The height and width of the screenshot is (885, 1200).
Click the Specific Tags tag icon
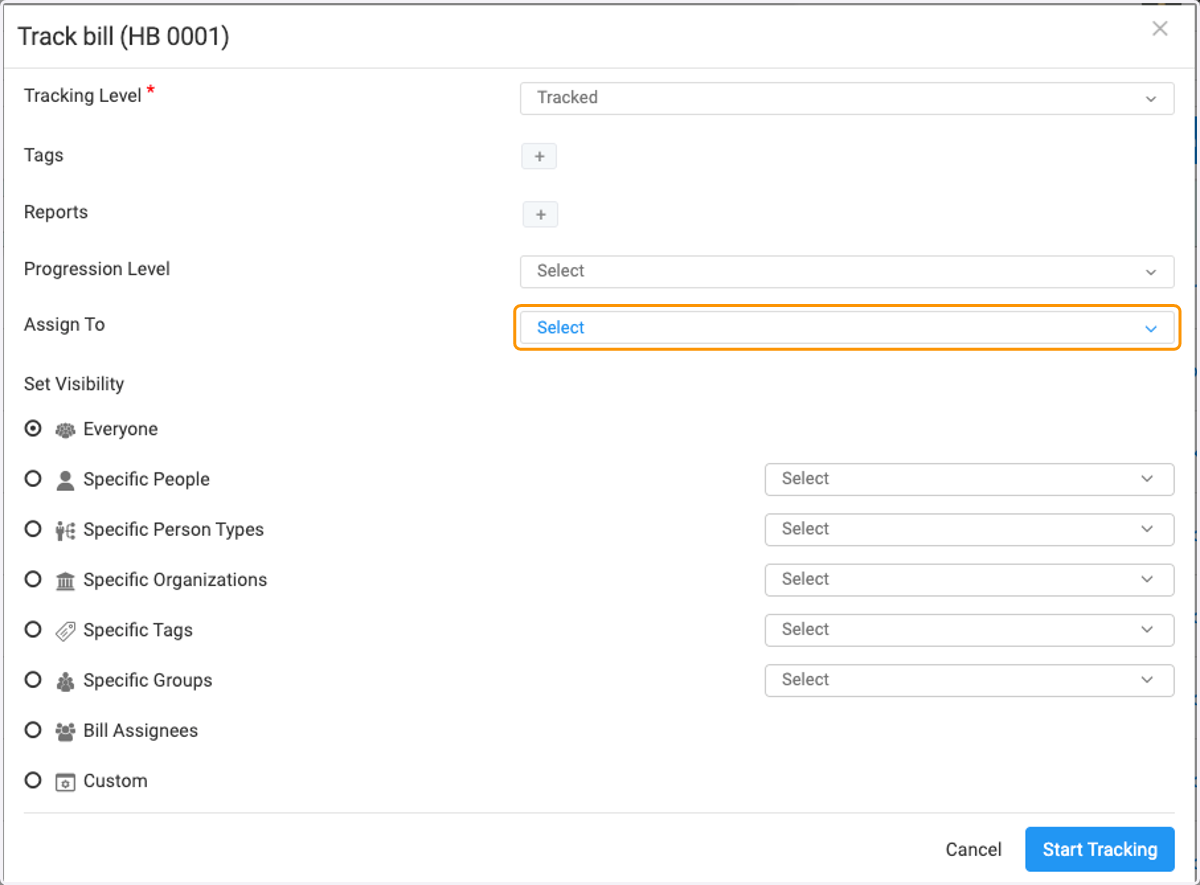click(x=65, y=630)
